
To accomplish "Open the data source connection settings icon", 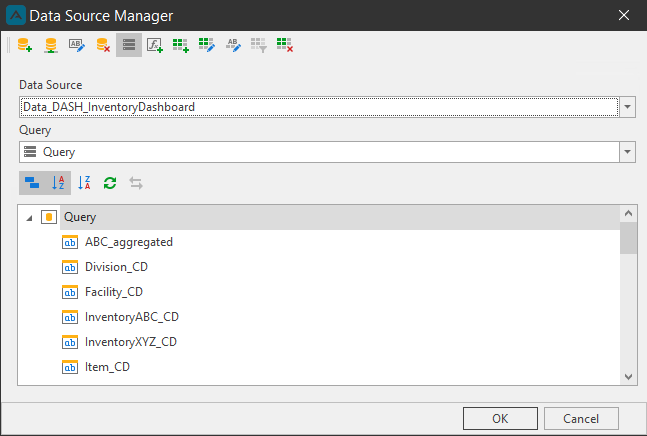I will [51, 45].
